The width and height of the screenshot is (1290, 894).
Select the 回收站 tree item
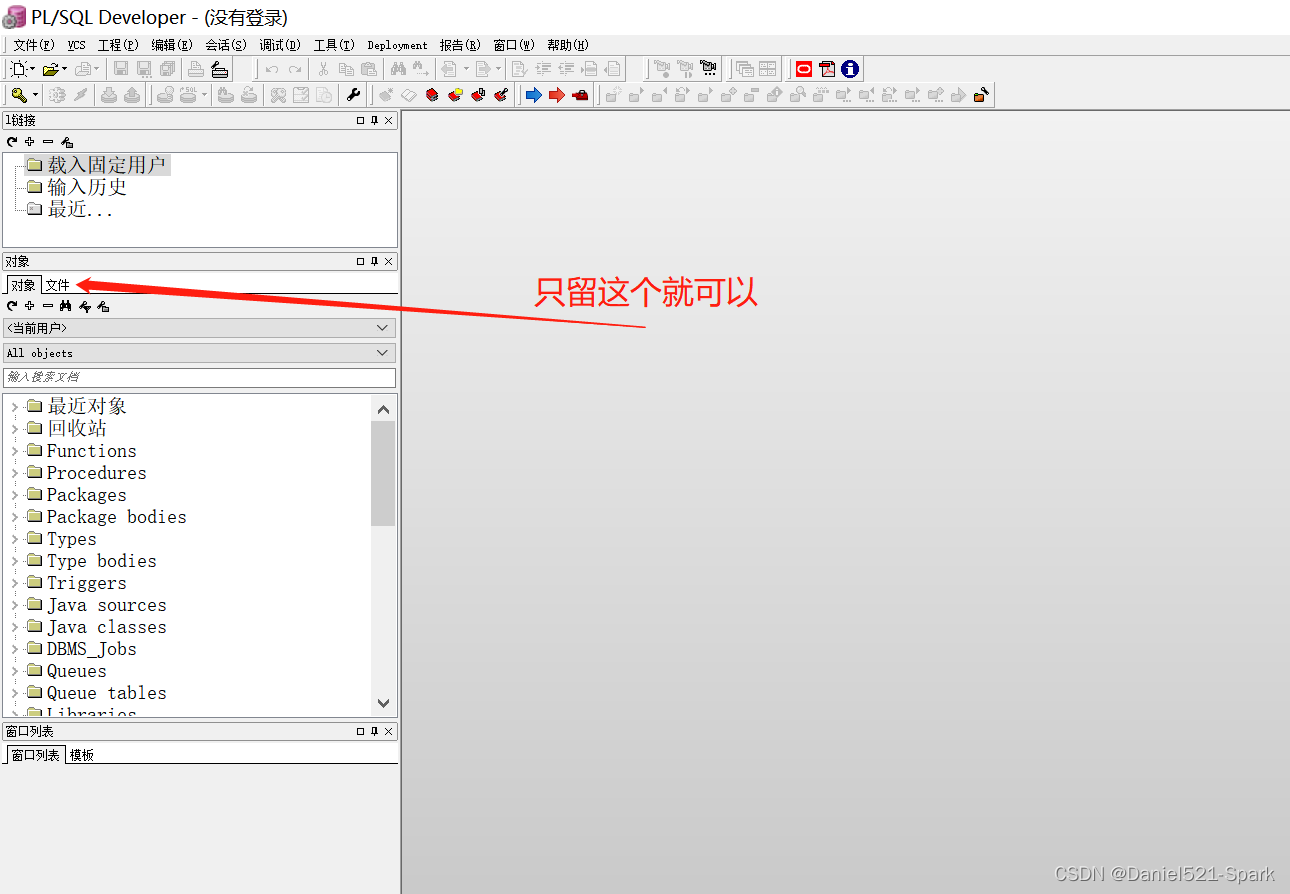click(77, 429)
